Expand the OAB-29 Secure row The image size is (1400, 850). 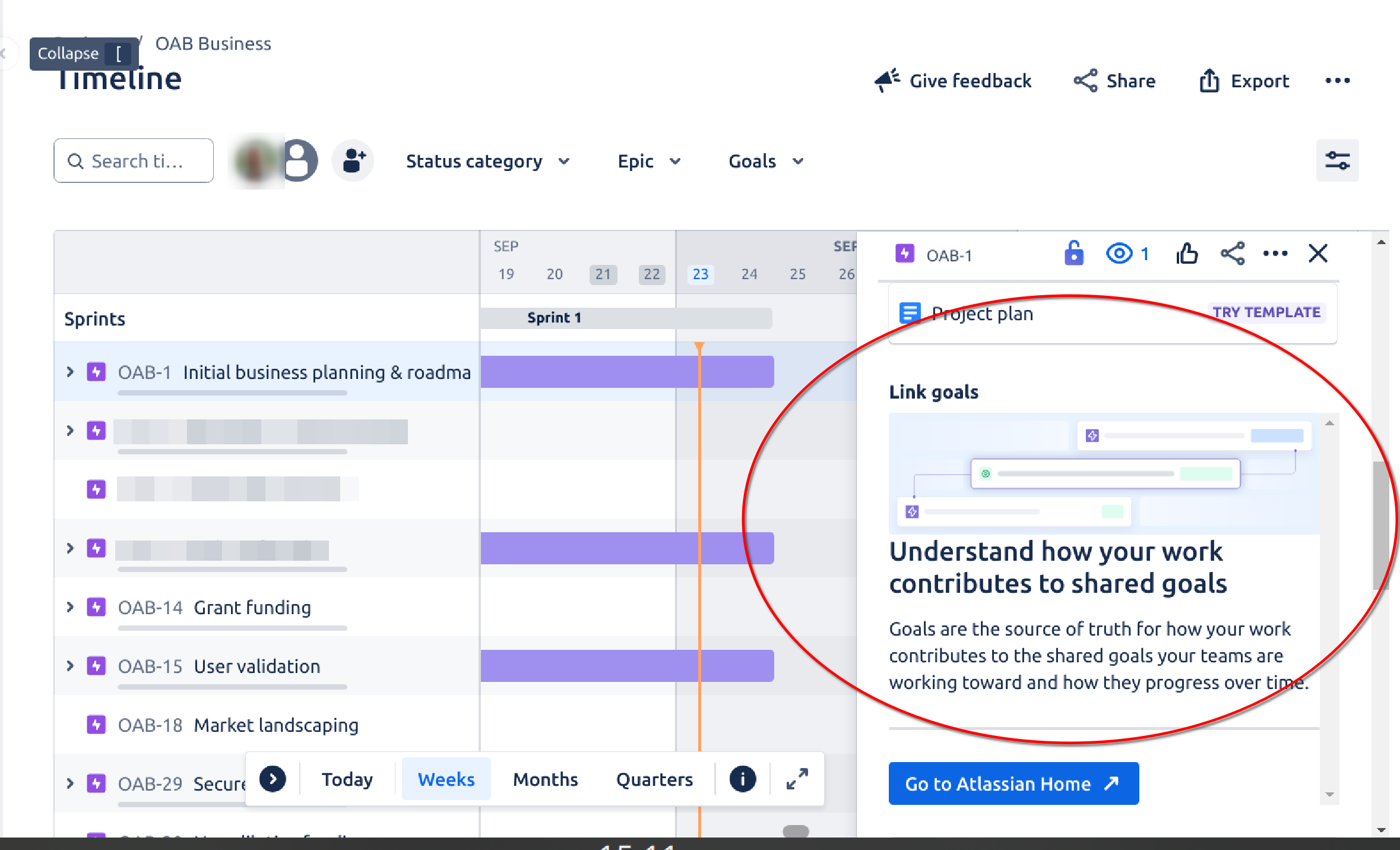(70, 783)
